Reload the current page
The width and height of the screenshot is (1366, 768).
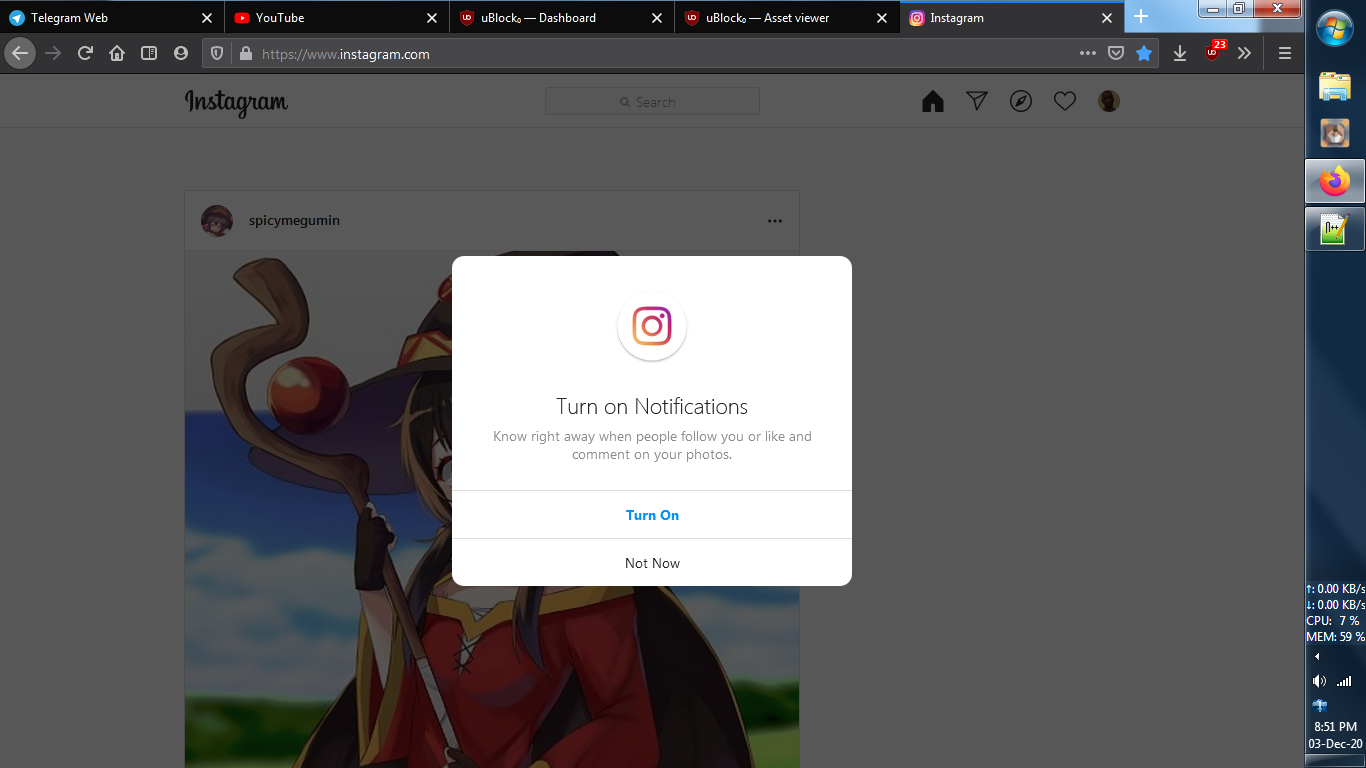85,53
